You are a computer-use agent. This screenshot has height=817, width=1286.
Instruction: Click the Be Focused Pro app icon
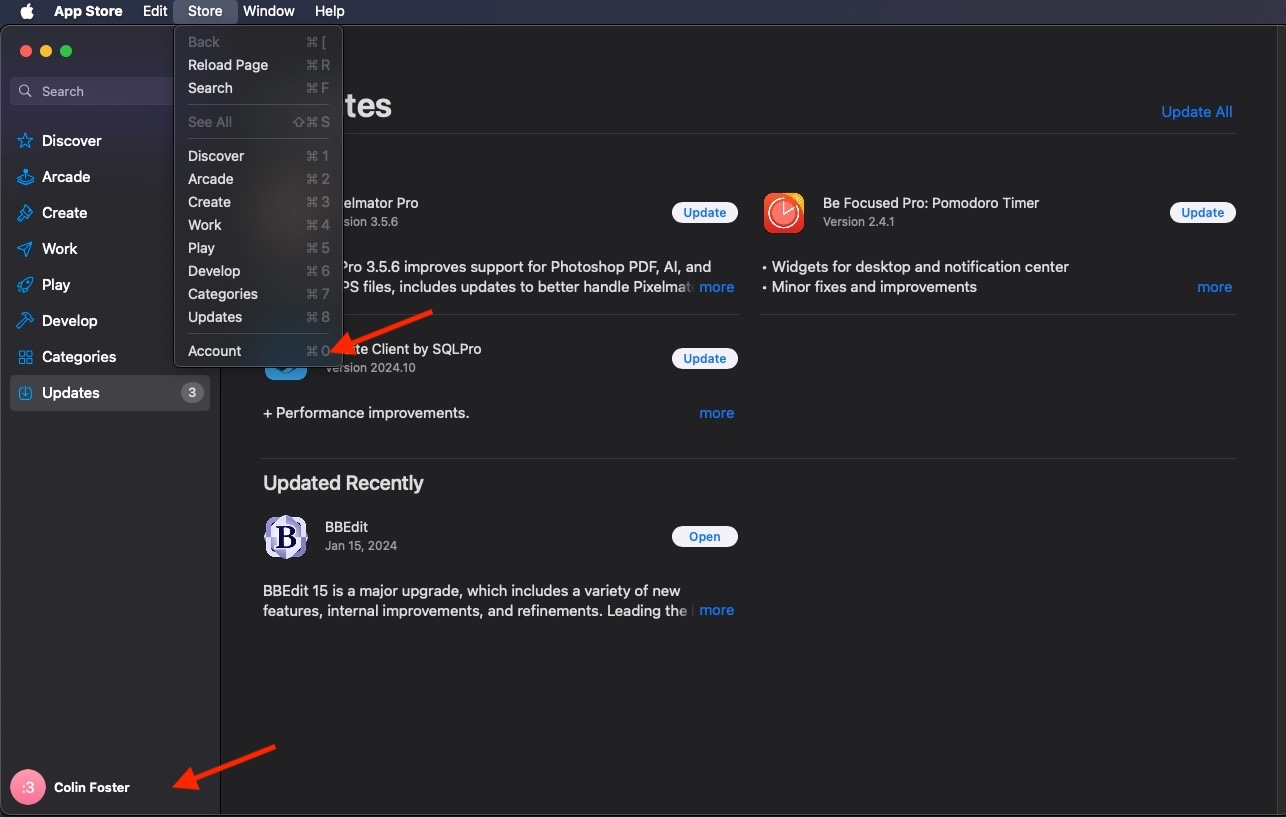tap(784, 212)
